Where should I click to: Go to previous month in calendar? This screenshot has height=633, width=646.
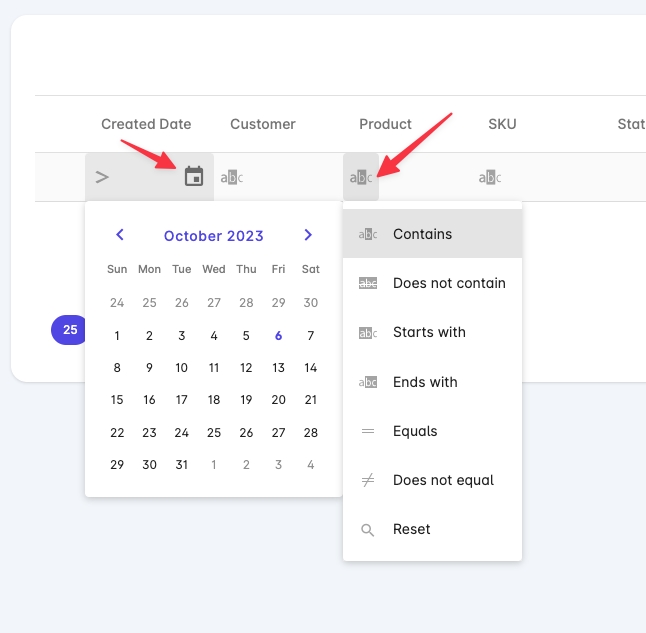click(120, 235)
